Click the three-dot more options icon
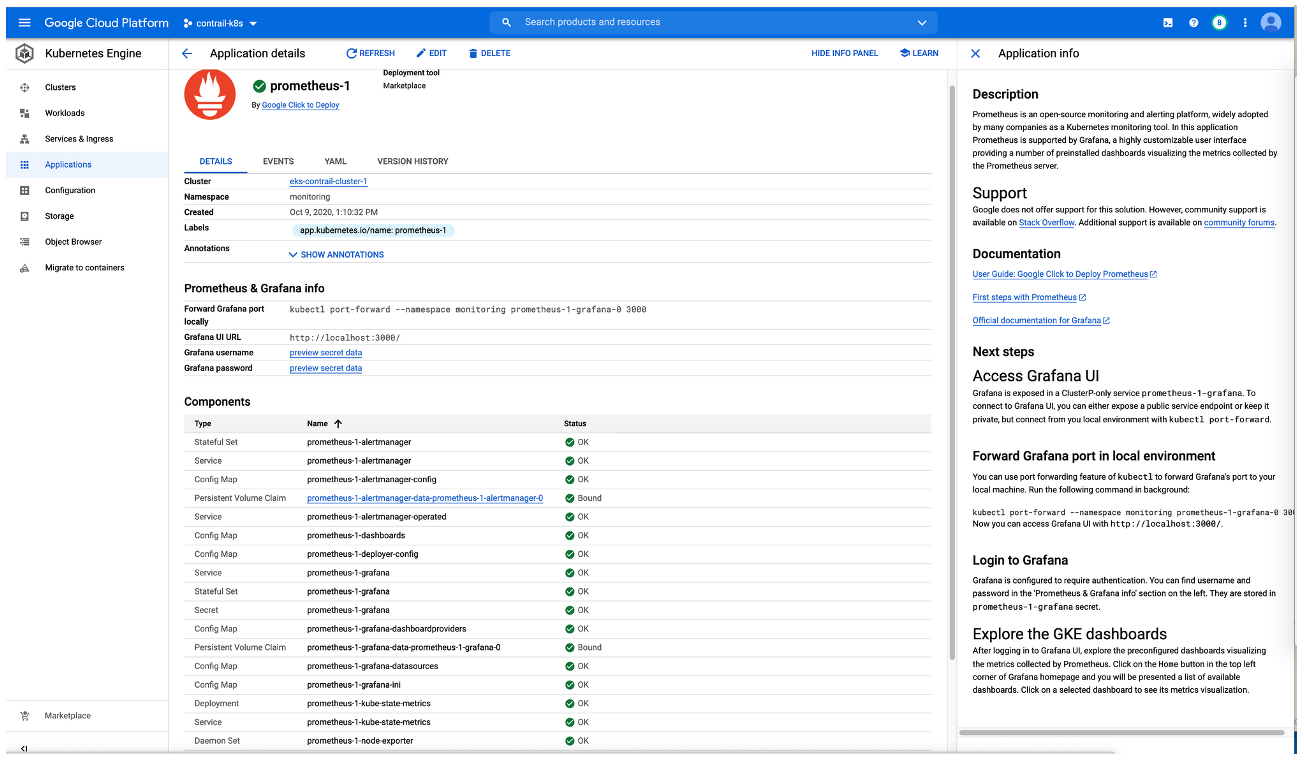The image size is (1304, 764). tap(1245, 22)
